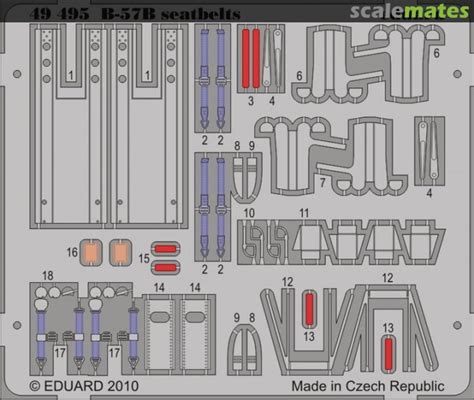
Task: Select the hook-shaped part 10
Action: 265,241
